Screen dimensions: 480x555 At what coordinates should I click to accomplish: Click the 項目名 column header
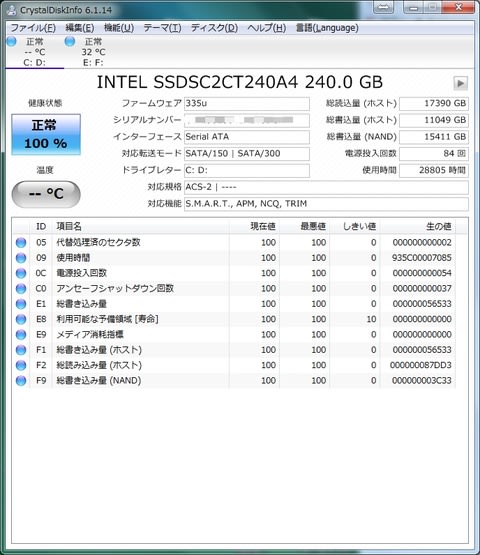click(140, 226)
